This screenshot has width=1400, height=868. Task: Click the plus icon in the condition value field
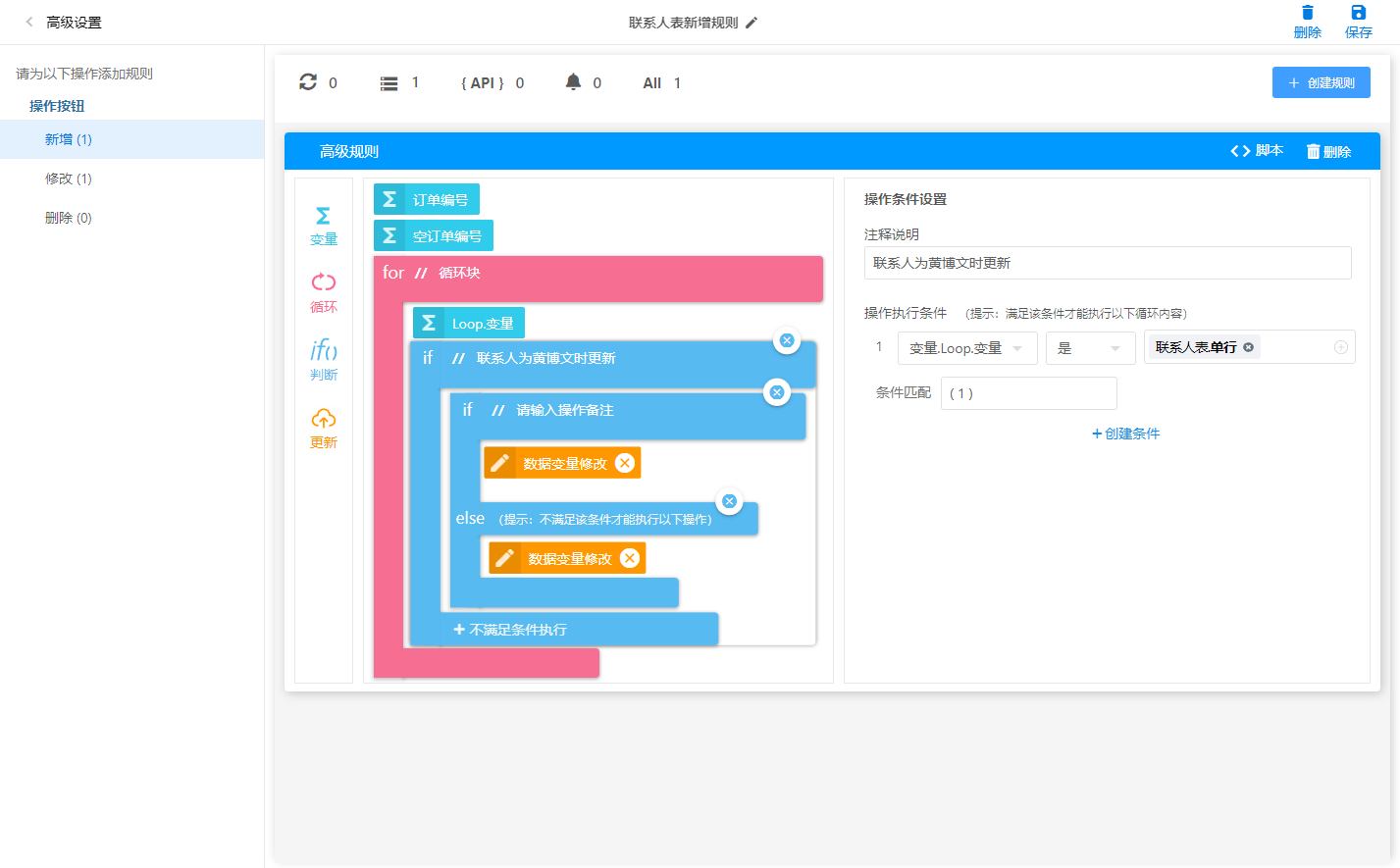click(1340, 347)
